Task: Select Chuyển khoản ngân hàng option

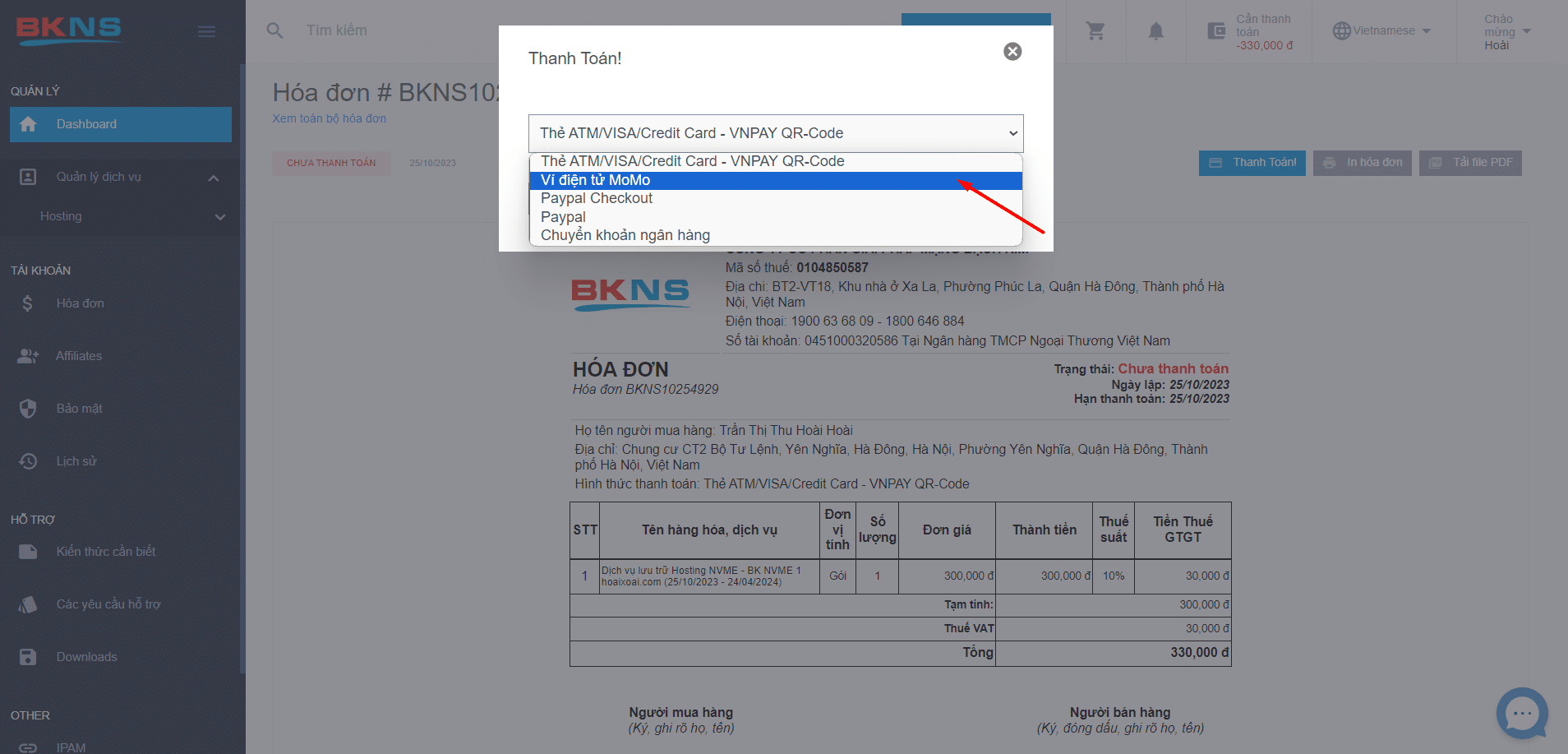Action: pyautogui.click(x=625, y=235)
